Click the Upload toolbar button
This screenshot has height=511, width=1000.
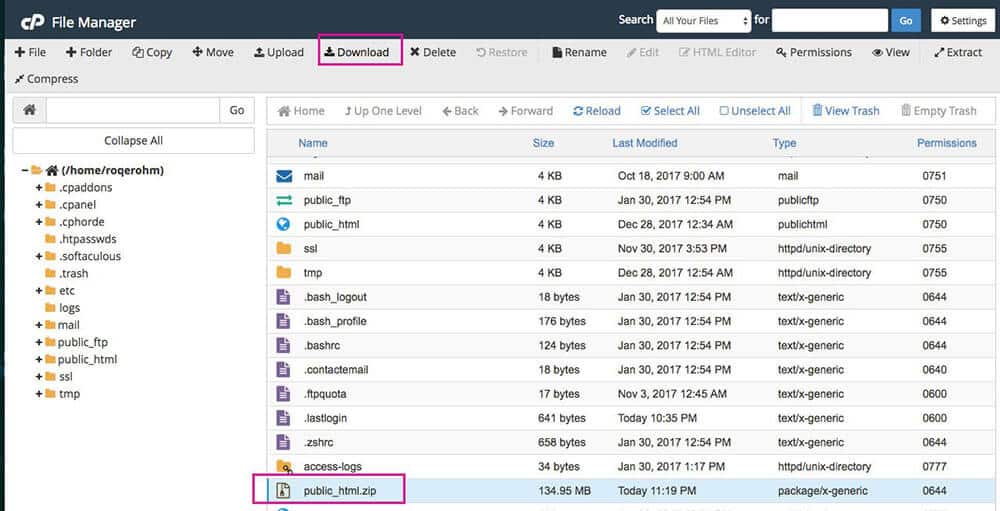pos(278,52)
